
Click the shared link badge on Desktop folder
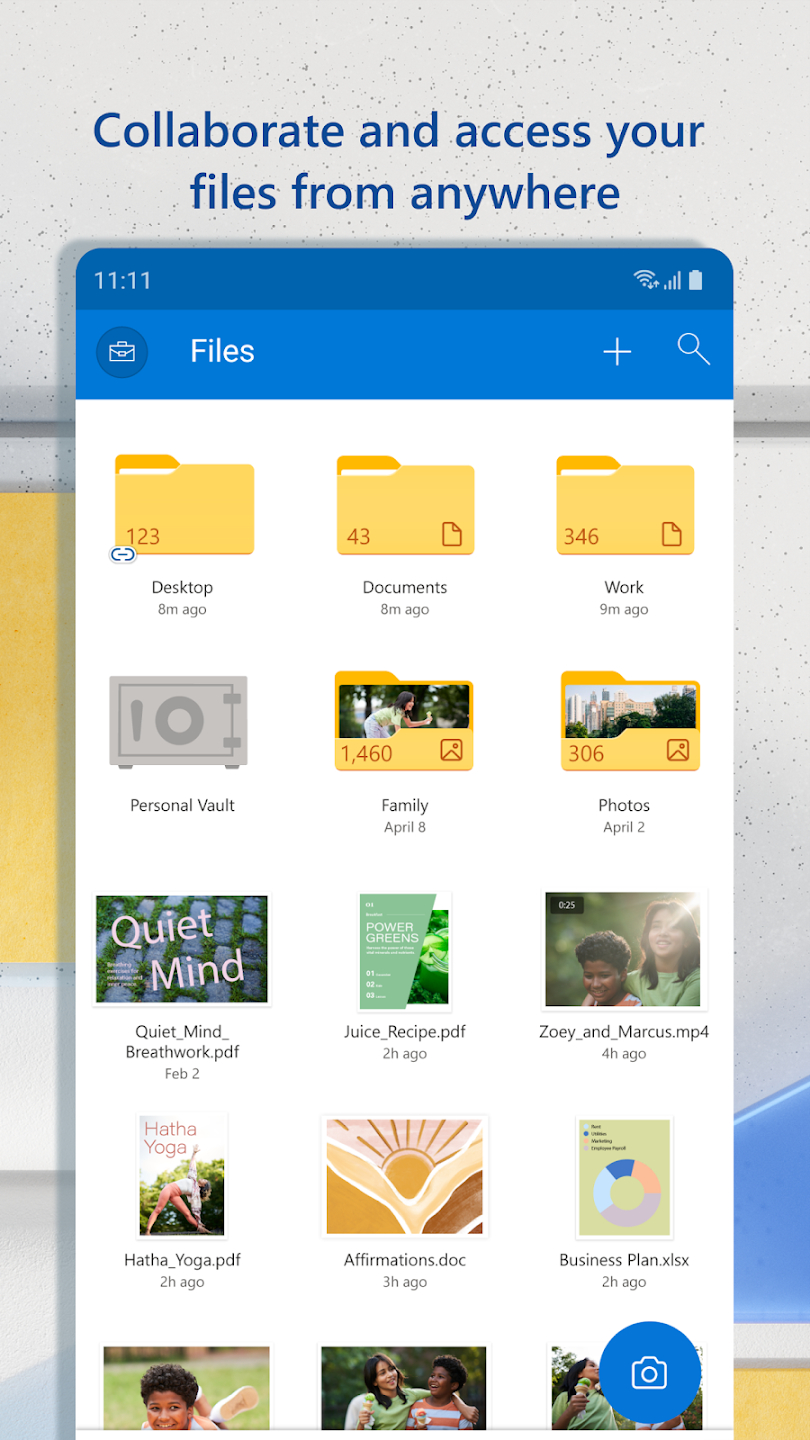pyautogui.click(x=122, y=553)
